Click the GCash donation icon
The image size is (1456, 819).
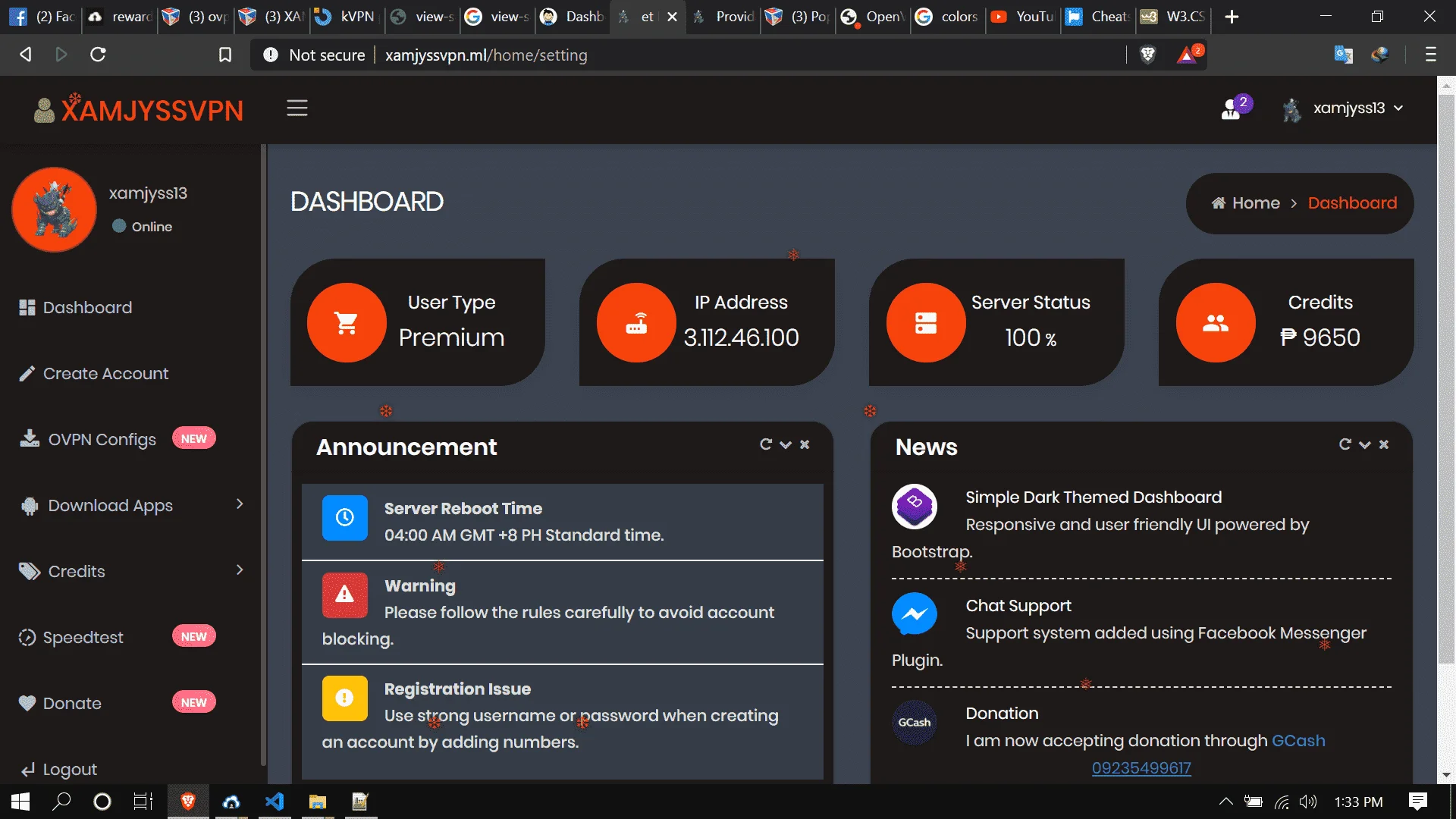[915, 722]
